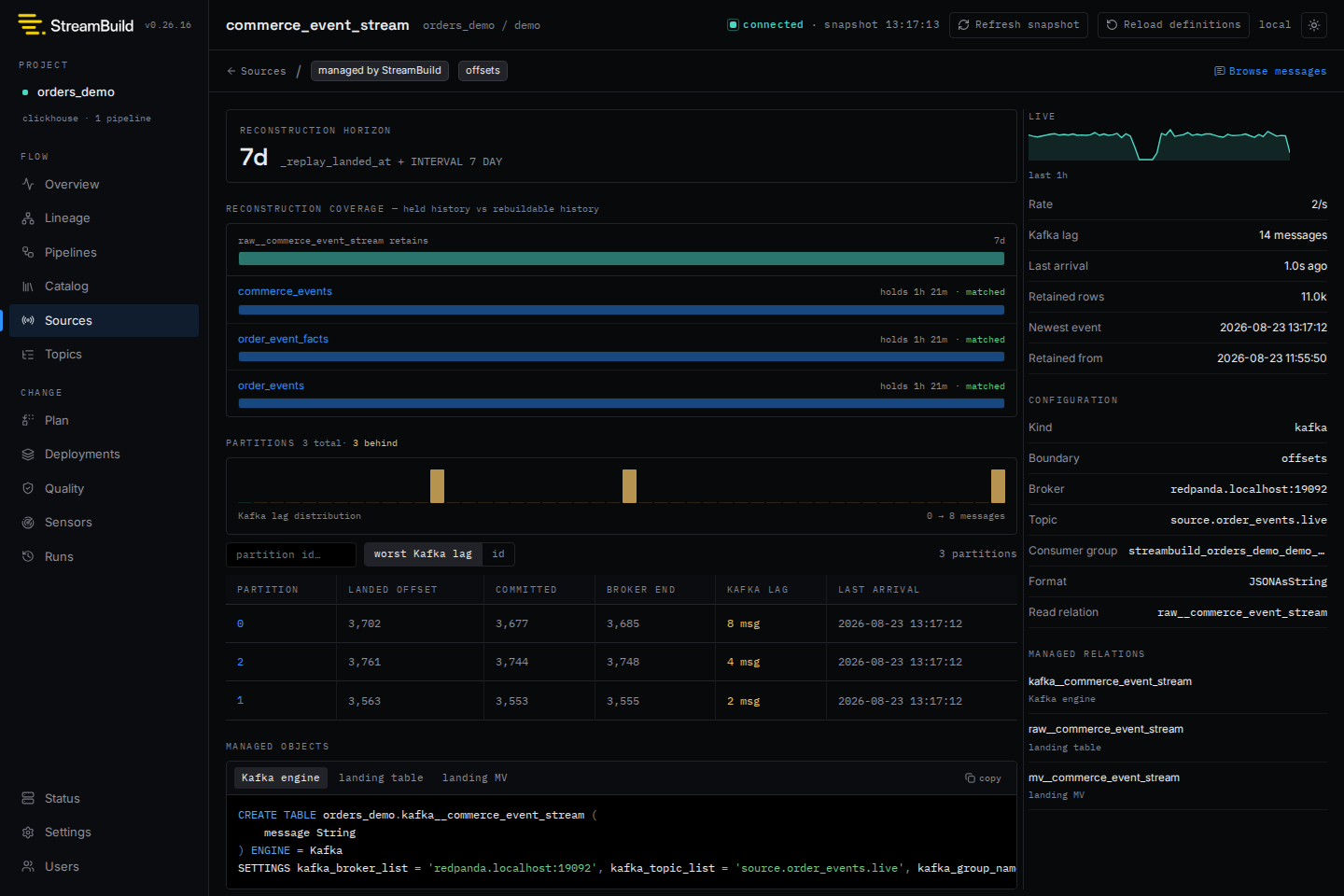
Task: Open the commerce_events coverage link
Action: (285, 291)
